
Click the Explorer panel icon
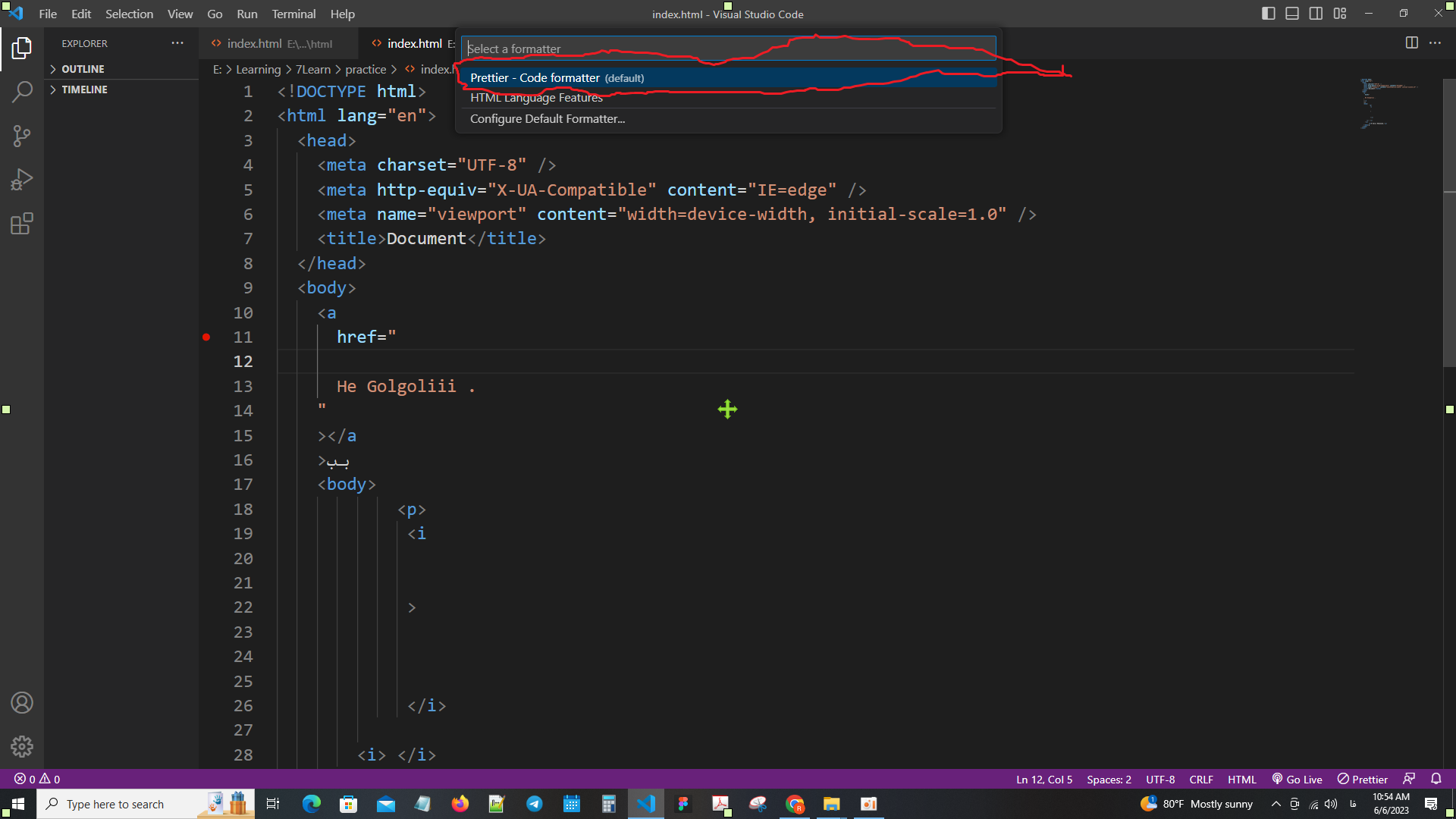[x=22, y=47]
